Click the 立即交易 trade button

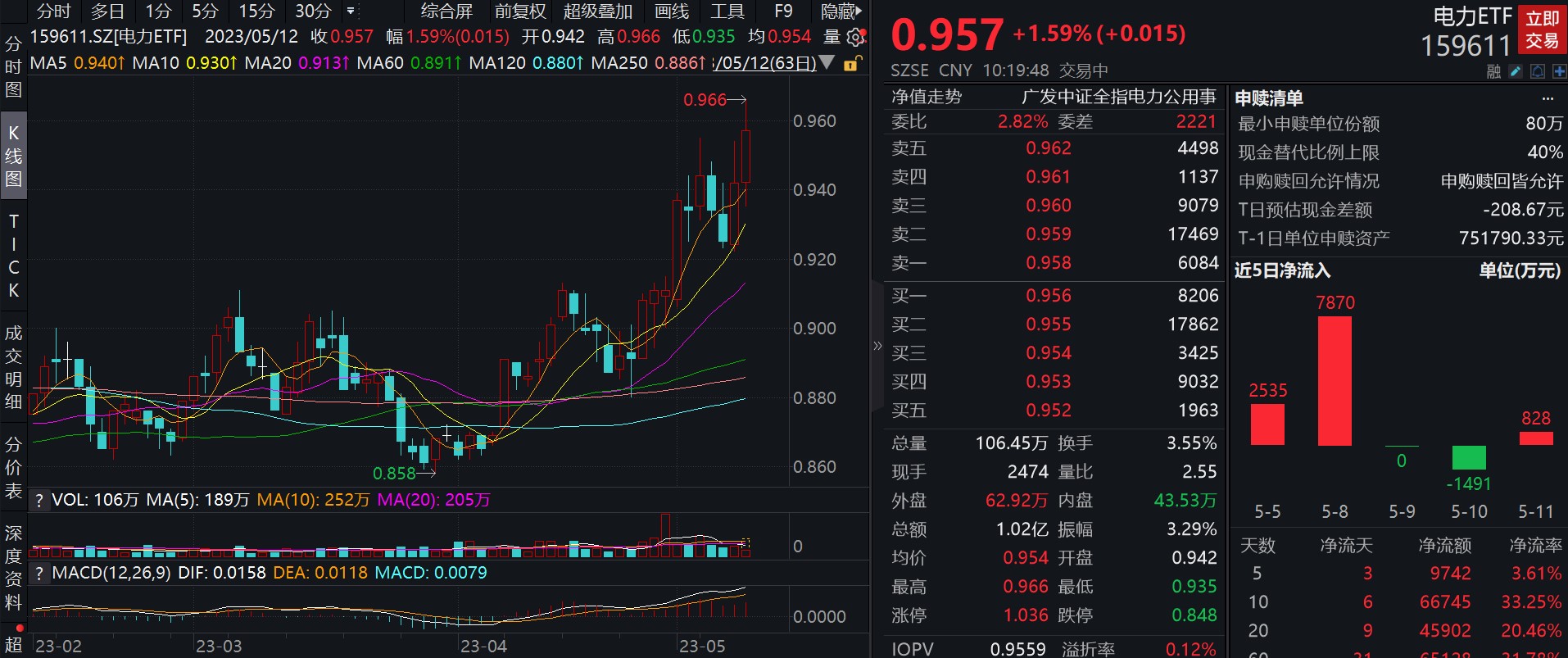point(1543,29)
